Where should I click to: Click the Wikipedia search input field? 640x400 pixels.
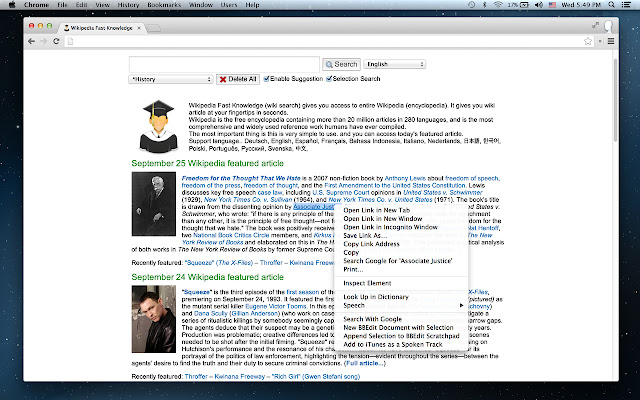(224, 64)
